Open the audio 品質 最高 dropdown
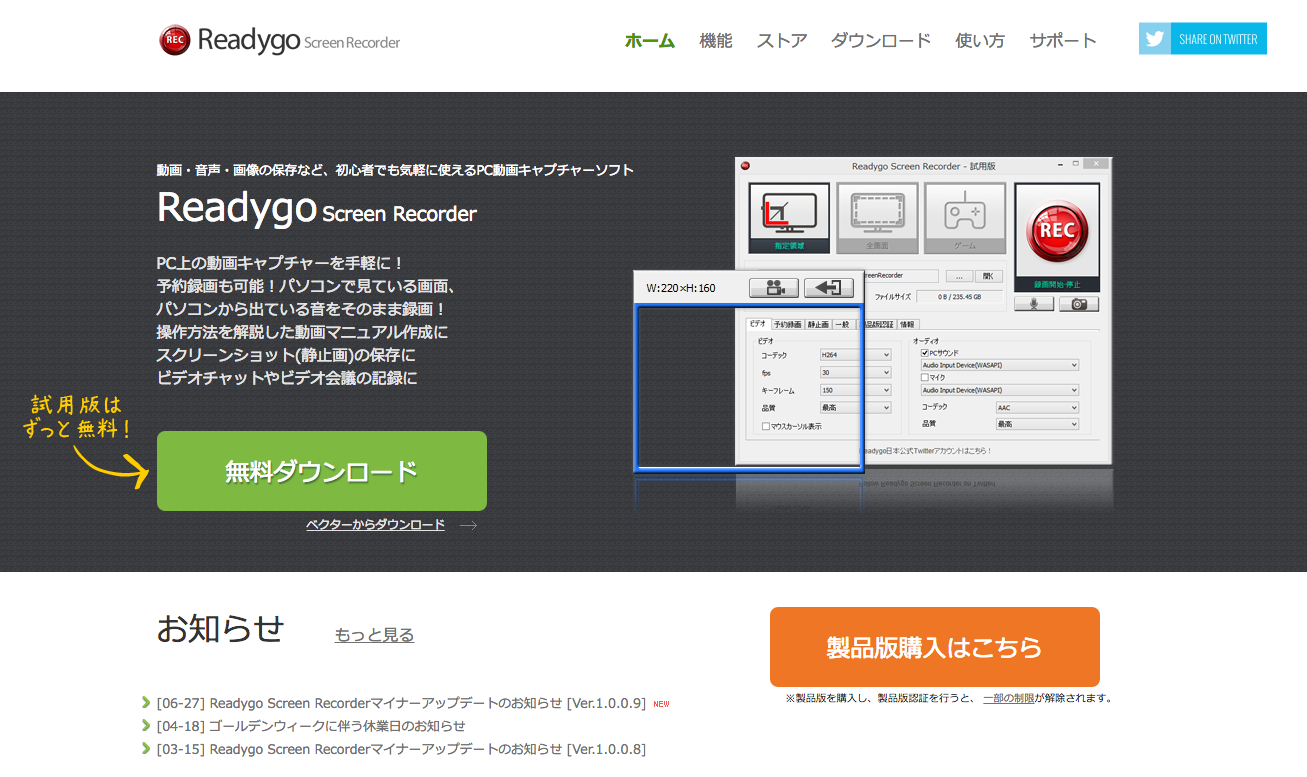The image size is (1307, 777). pyautogui.click(x=1038, y=424)
